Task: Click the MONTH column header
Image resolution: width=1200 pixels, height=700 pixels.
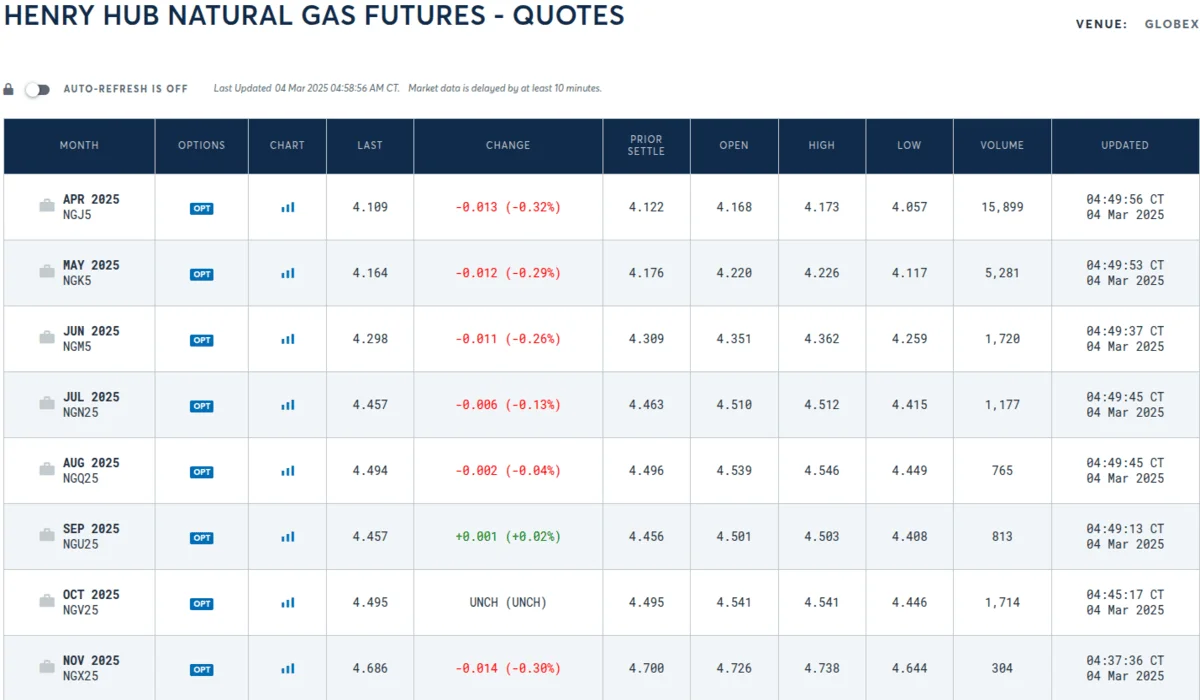Action: (79, 145)
